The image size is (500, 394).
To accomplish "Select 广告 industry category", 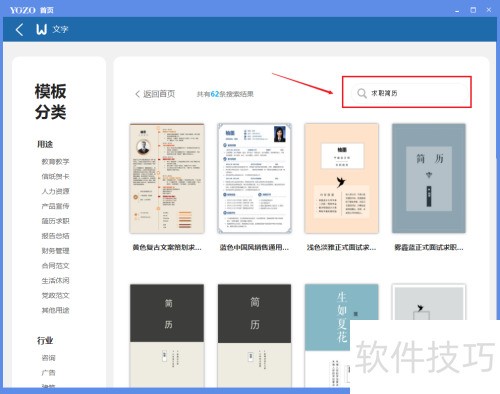I will pos(48,373).
